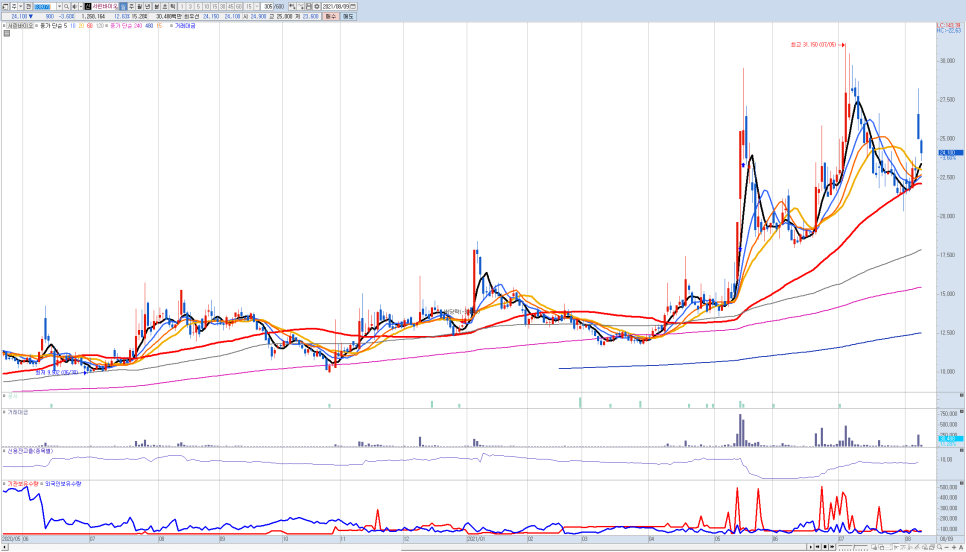Click the A text tool icon at bottom right
Image resolution: width=966 pixels, height=552 pixels.
(961, 547)
